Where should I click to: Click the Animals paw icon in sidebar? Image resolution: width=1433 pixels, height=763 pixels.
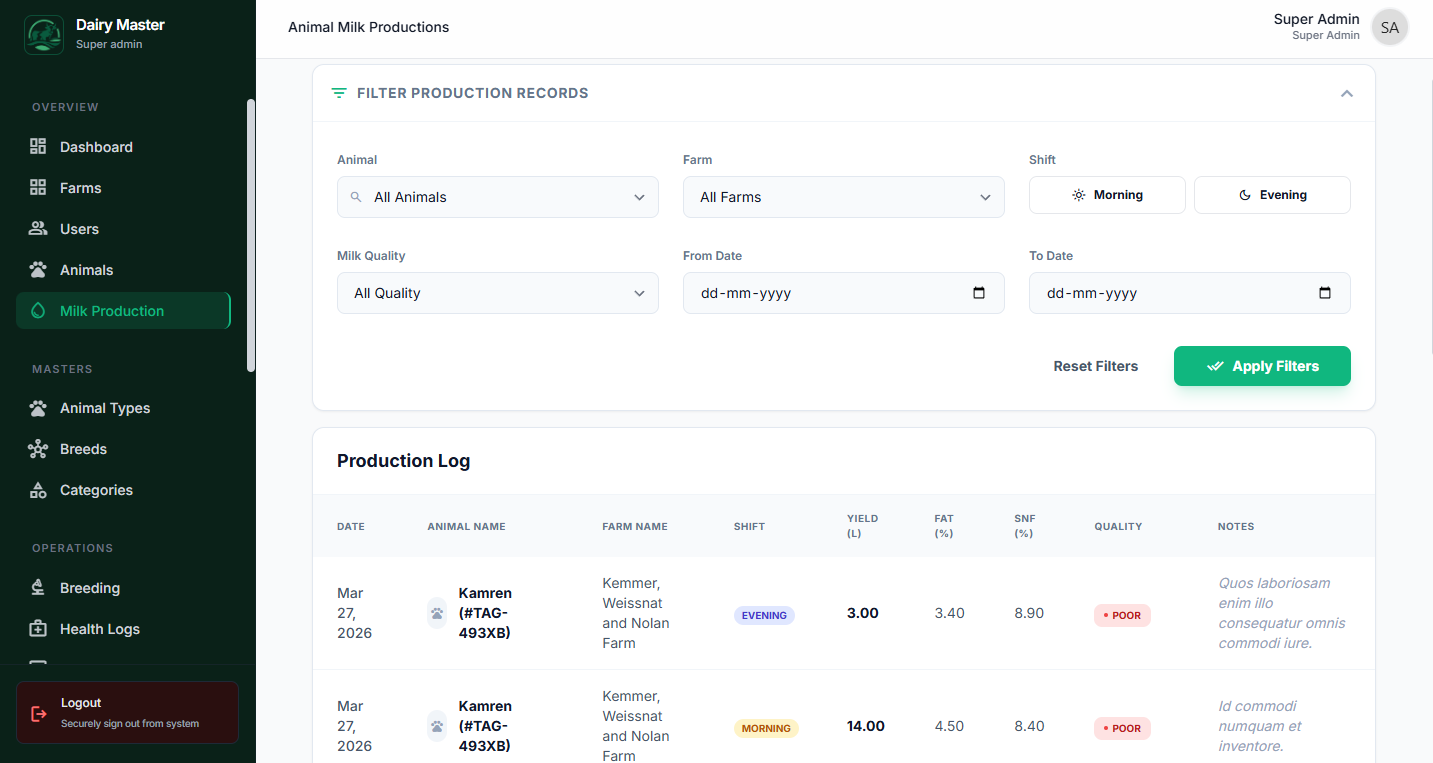(38, 270)
